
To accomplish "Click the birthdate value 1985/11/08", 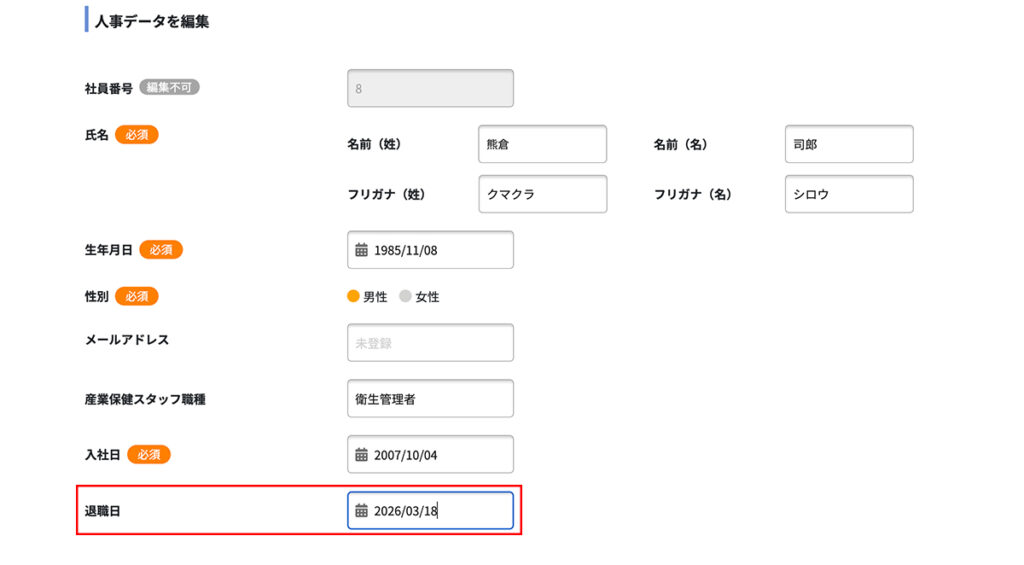I will point(406,250).
